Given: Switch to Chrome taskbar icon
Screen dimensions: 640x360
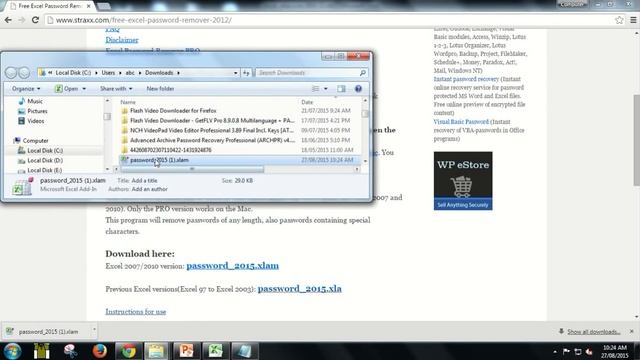Looking at the screenshot, I should coord(128,351).
